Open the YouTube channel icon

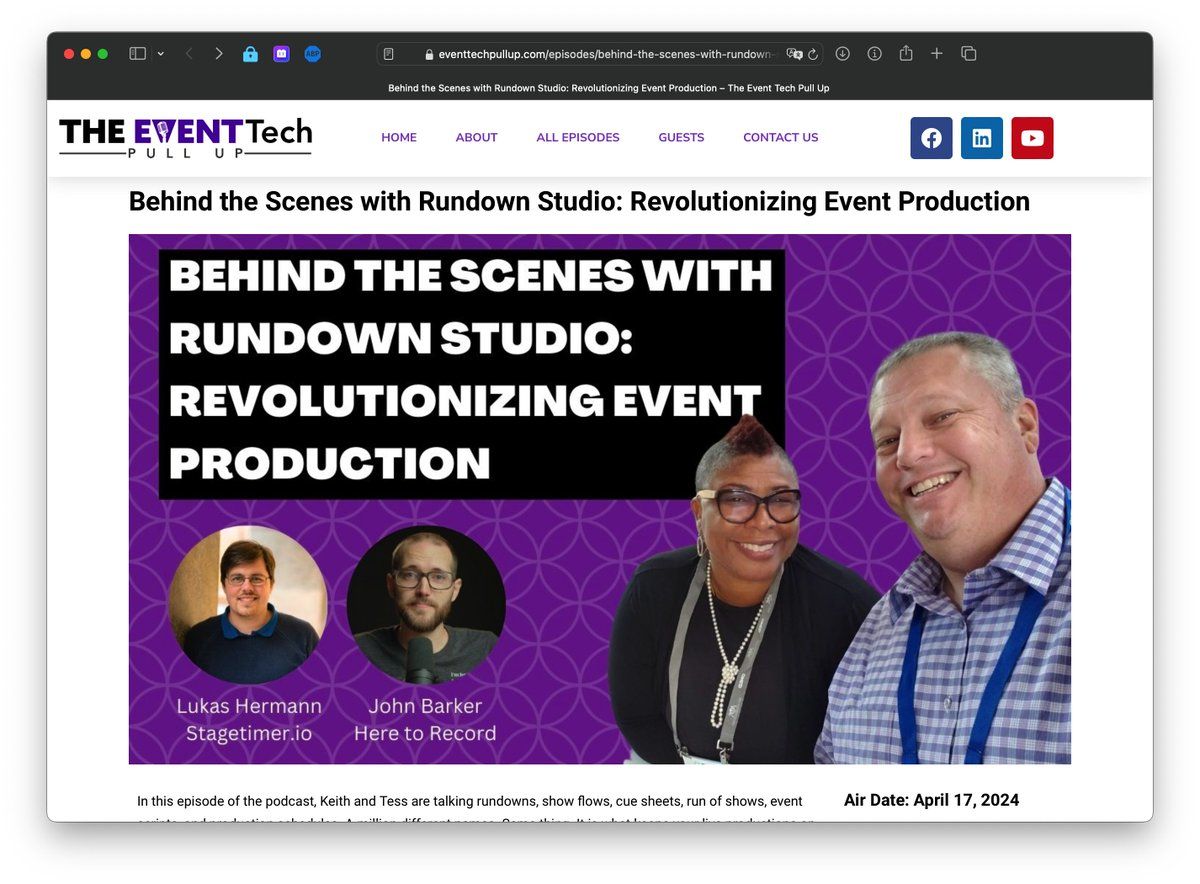[x=1032, y=138]
